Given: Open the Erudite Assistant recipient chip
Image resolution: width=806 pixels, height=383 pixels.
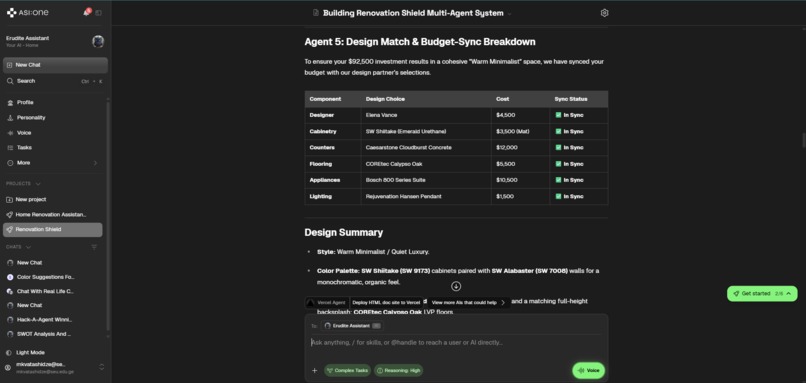Looking at the screenshot, I should [352, 326].
